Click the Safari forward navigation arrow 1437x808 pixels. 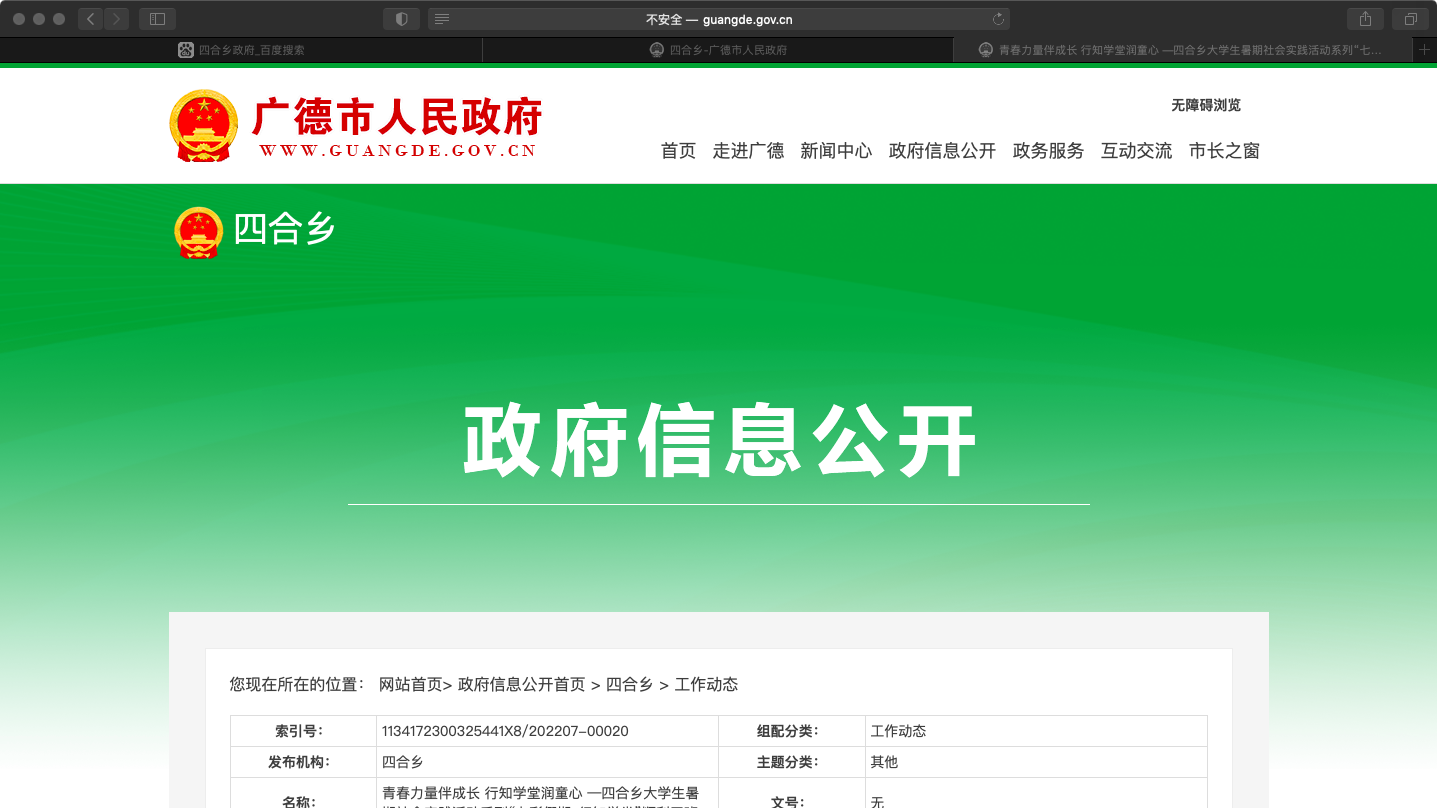[x=117, y=19]
